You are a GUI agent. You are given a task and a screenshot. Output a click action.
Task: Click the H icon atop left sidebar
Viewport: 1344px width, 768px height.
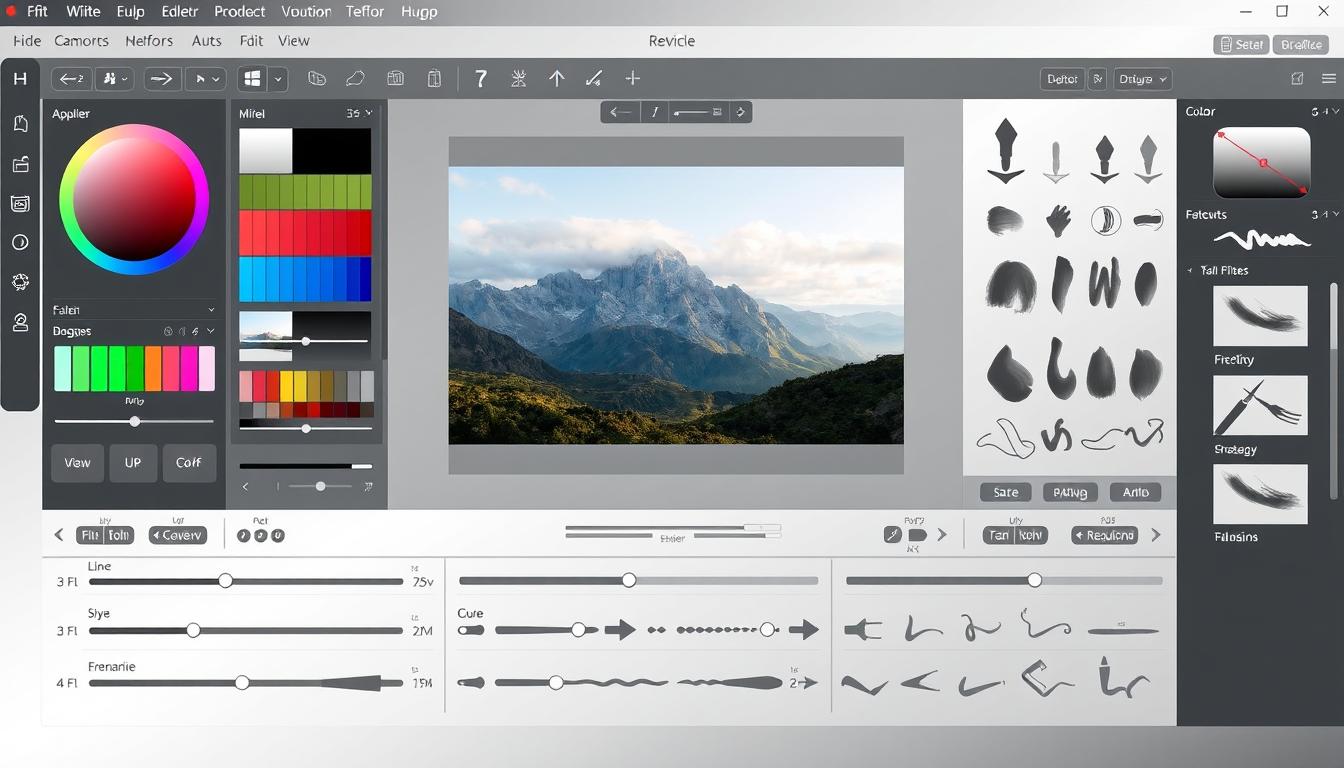coord(20,79)
